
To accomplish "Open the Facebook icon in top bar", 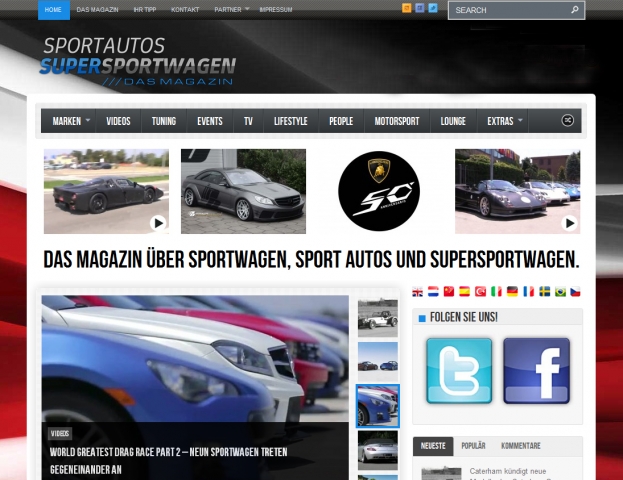I will [420, 8].
